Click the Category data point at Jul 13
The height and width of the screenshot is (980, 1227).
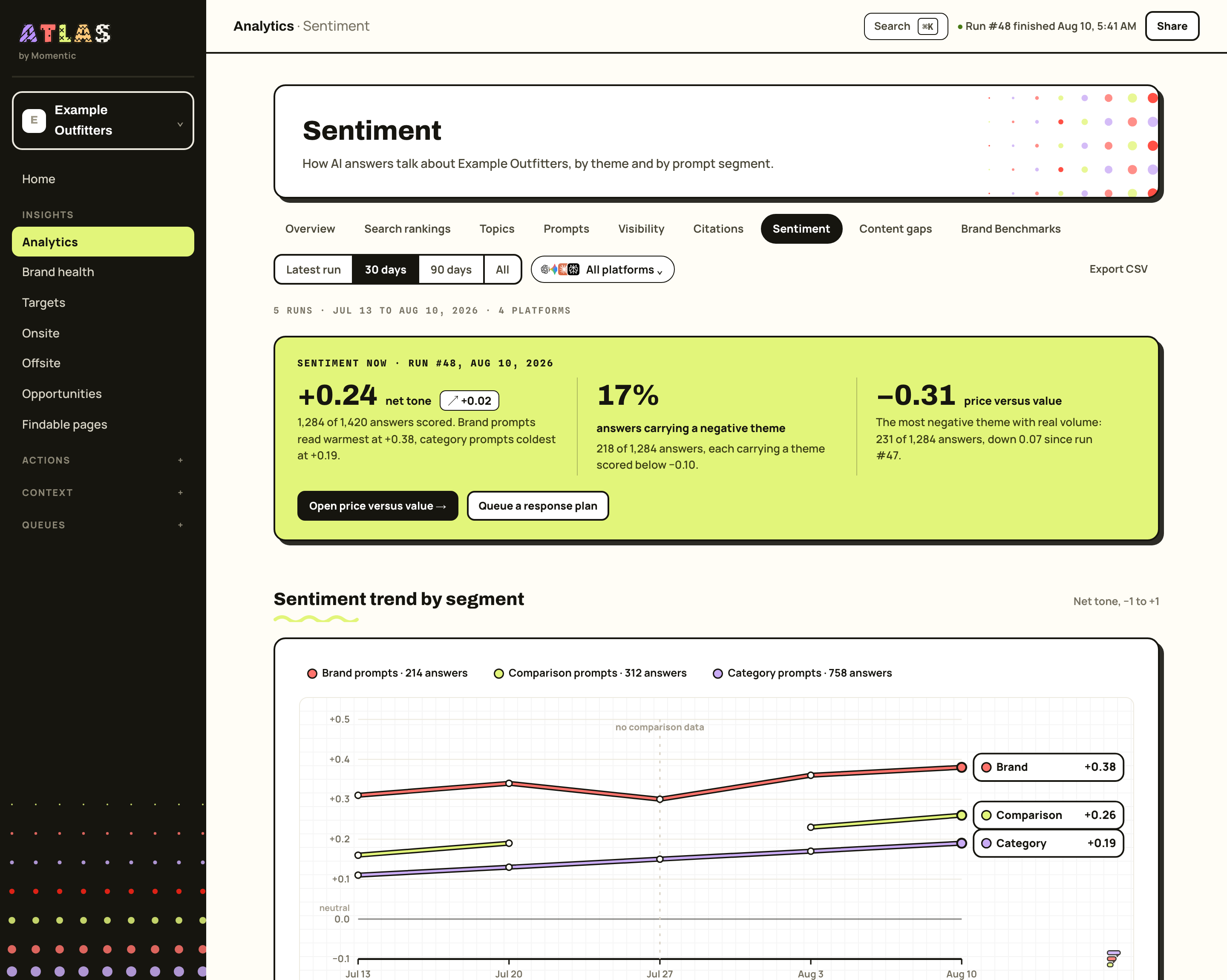click(358, 875)
